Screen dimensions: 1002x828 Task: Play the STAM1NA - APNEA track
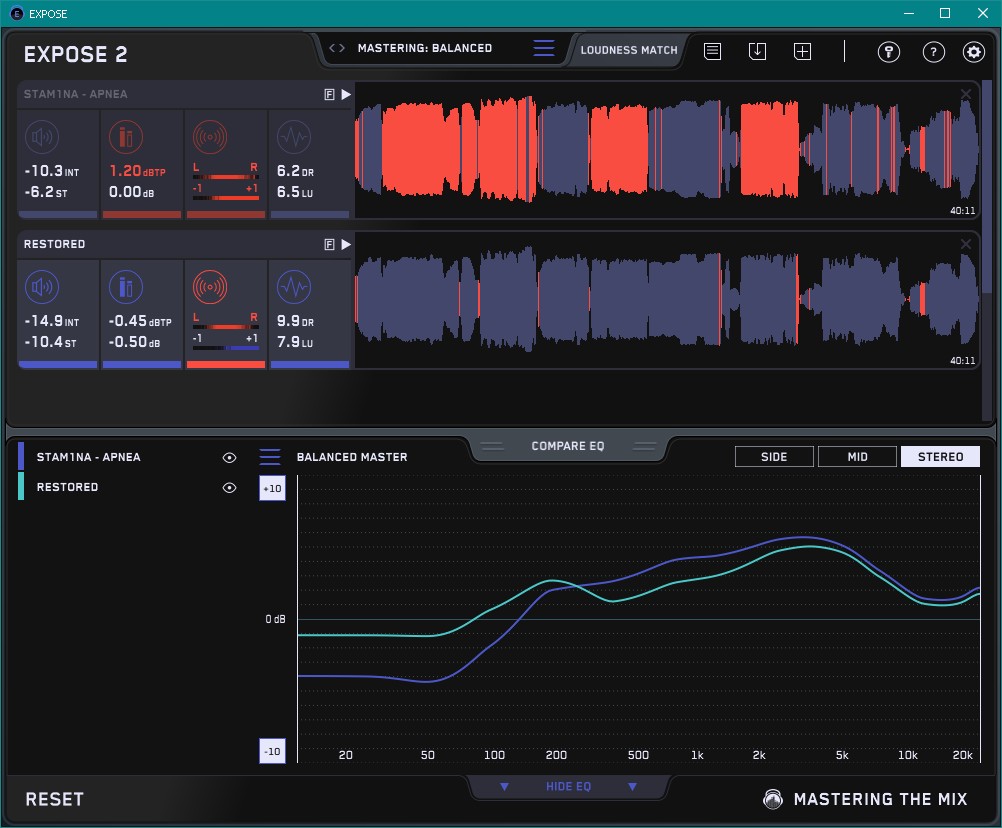click(346, 94)
